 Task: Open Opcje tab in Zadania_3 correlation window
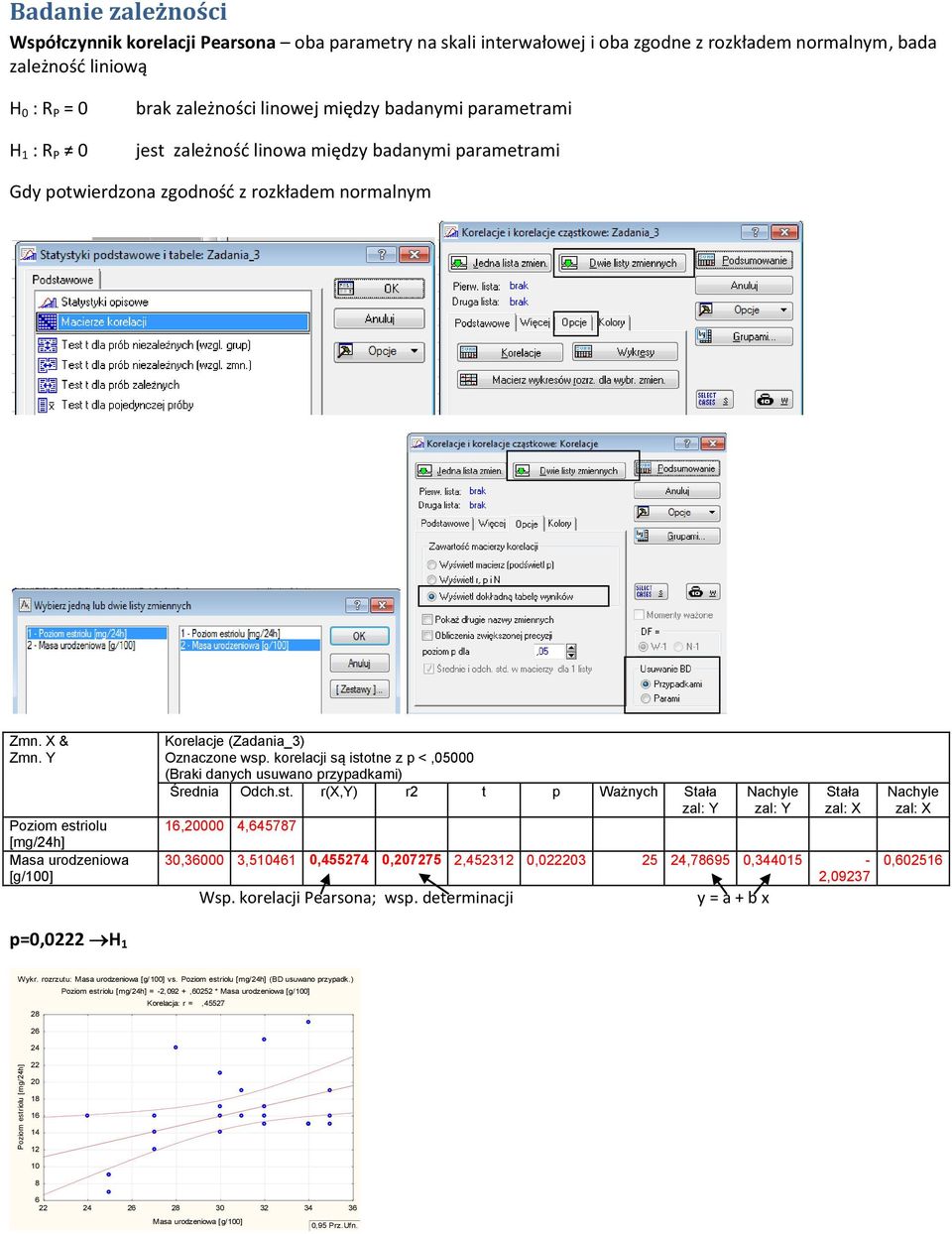pos(574,322)
